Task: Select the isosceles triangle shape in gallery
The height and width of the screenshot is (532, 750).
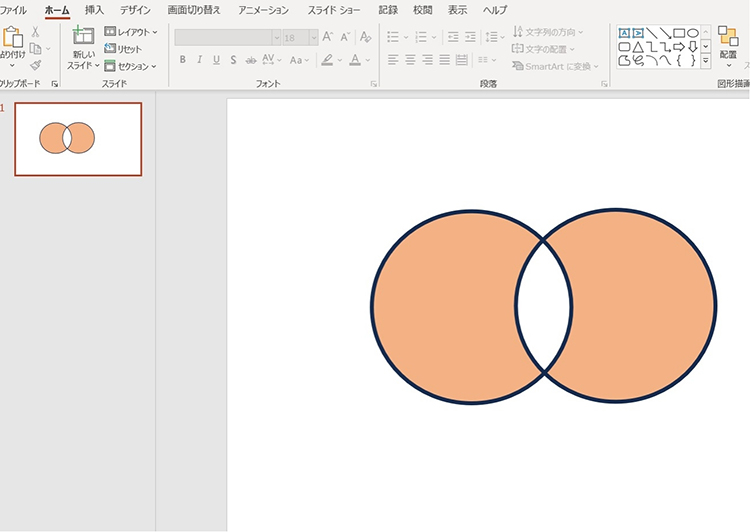Action: [x=638, y=46]
